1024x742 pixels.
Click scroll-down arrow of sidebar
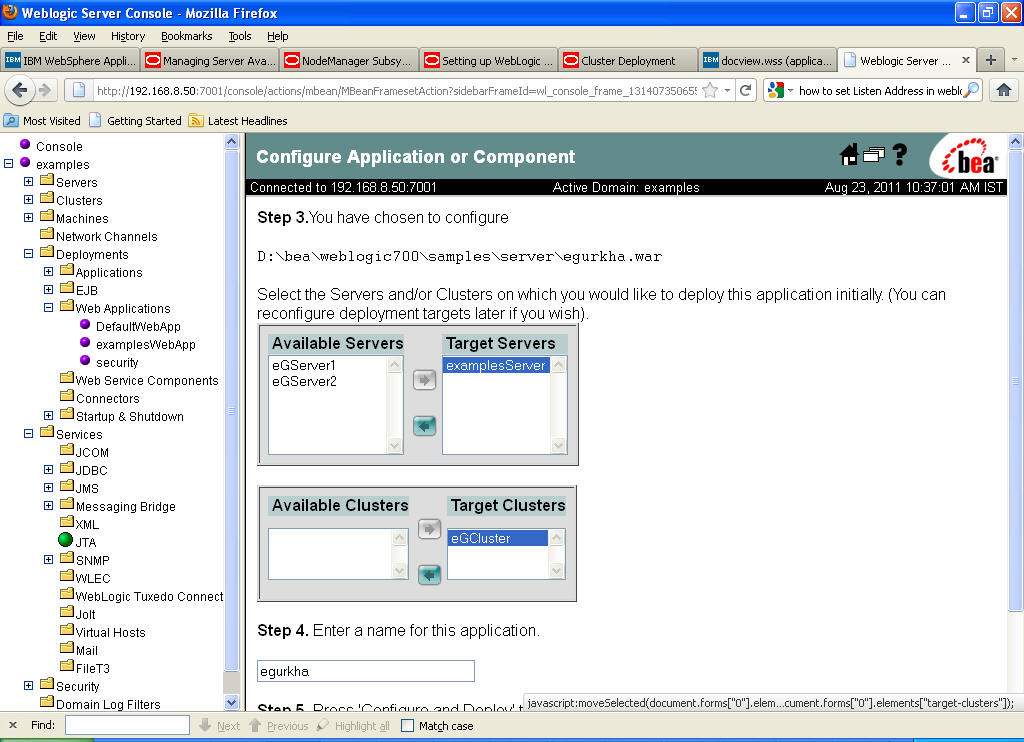tap(232, 703)
